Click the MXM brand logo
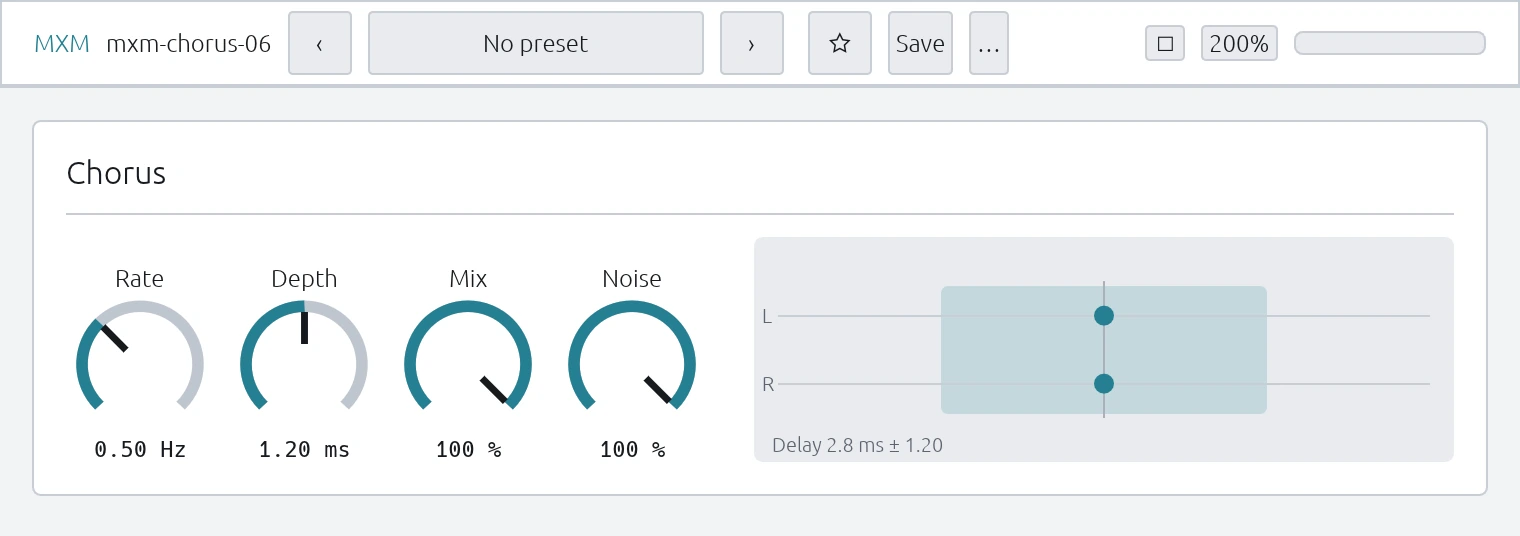 tap(62, 43)
